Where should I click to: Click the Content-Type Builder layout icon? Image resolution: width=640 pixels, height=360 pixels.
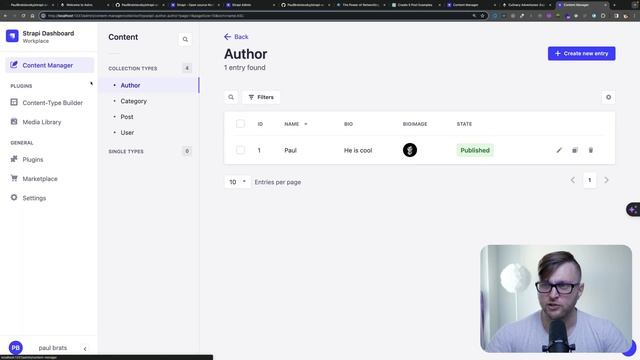tap(14, 102)
